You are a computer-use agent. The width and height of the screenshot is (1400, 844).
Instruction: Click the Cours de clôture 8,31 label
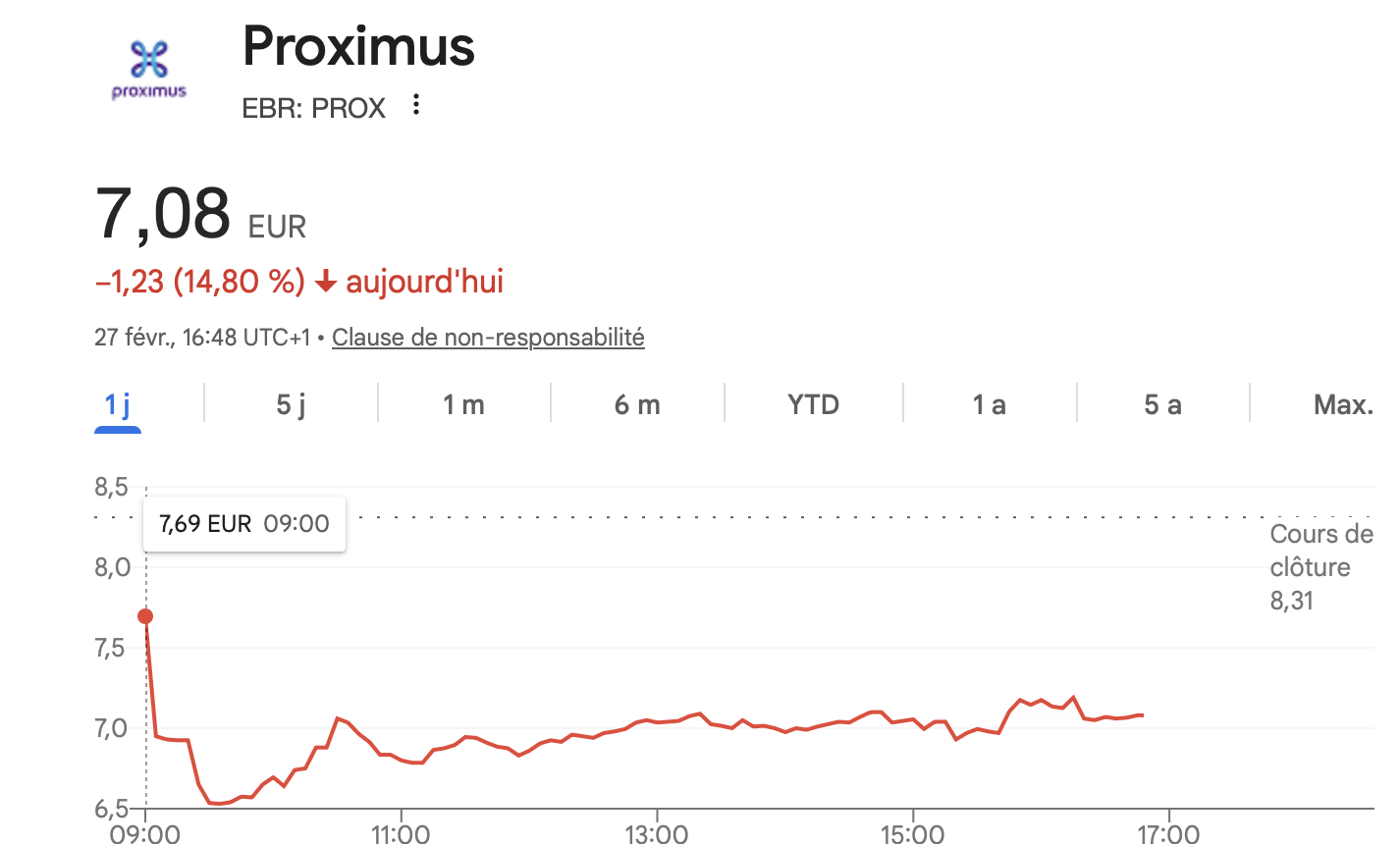pos(1319,567)
